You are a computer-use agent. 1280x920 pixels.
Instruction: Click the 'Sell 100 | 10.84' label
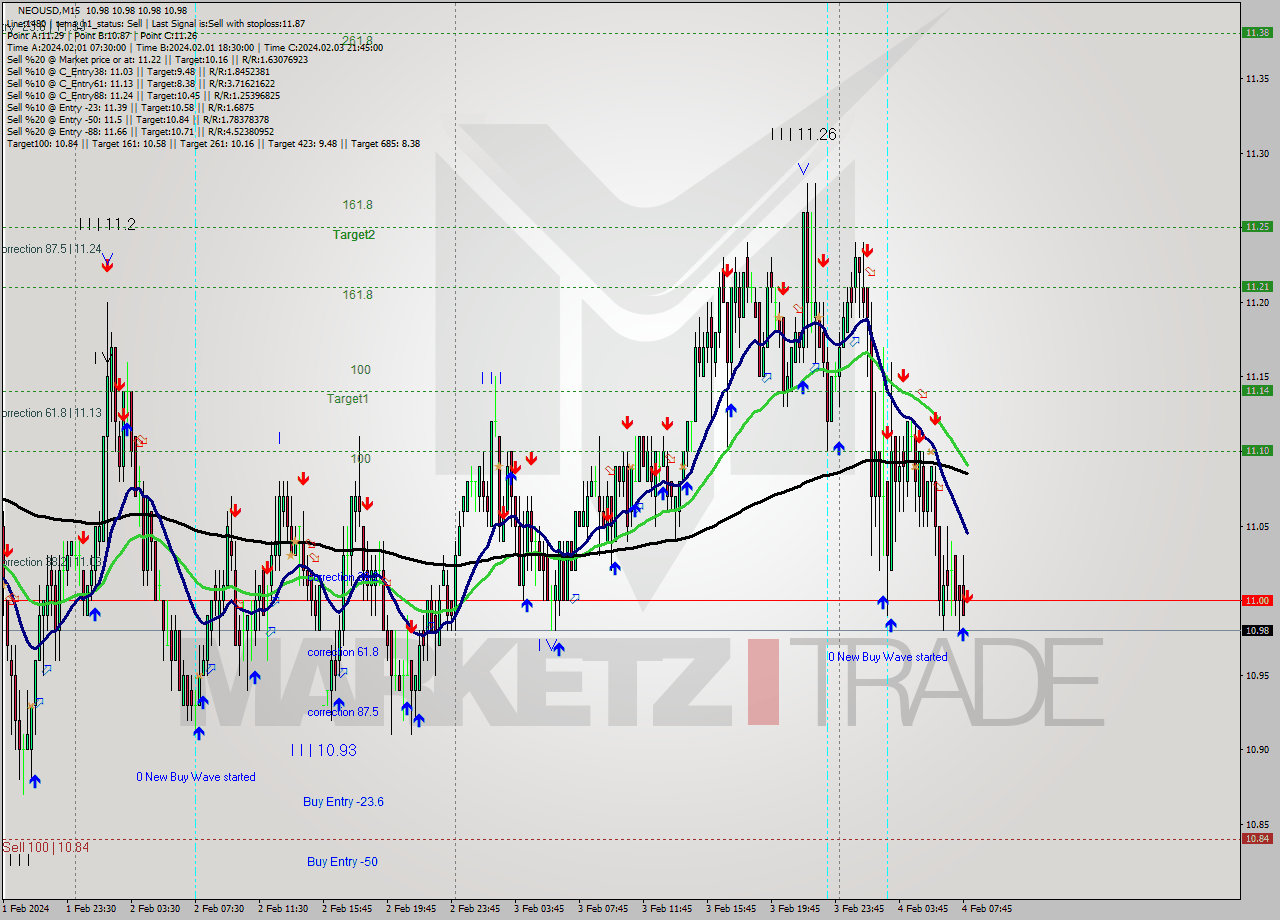tap(45, 847)
